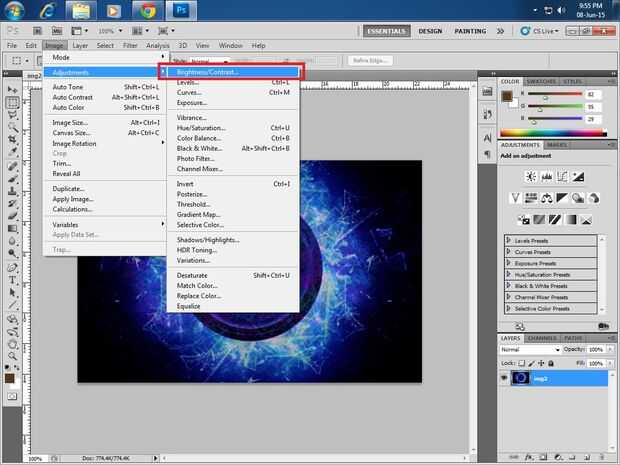Image resolution: width=620 pixels, height=465 pixels.
Task: Click the Vibrance adjustment icon (V-shaped triangle)
Action: tap(515, 196)
